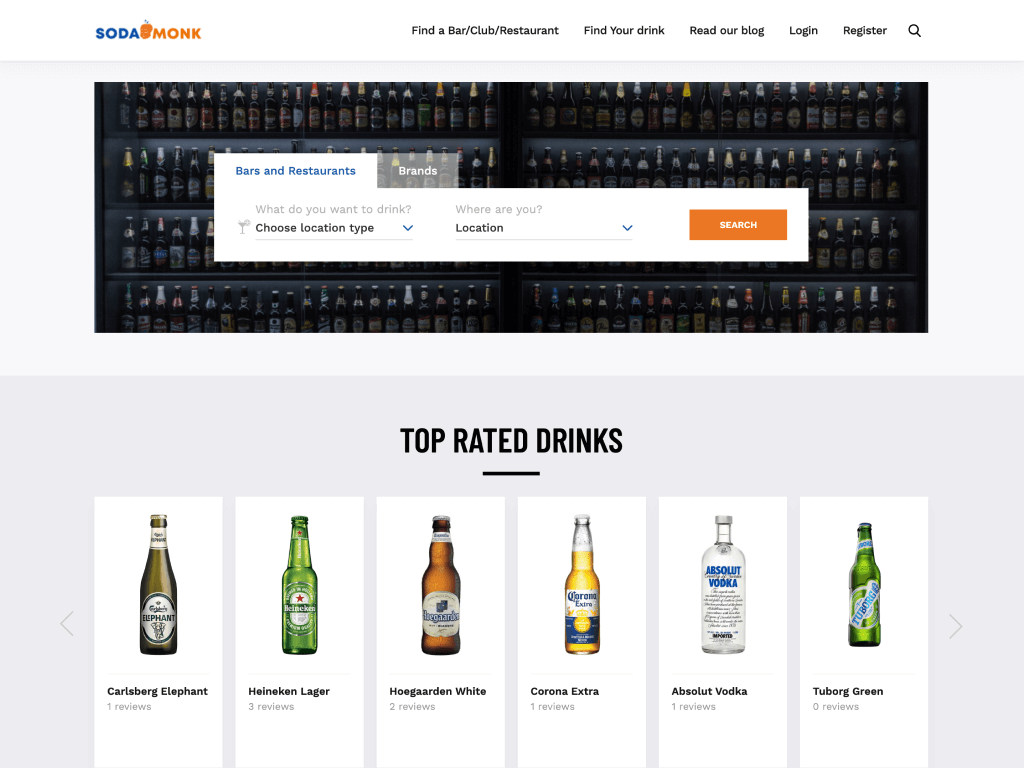The width and height of the screenshot is (1024, 768).
Task: Expand the Choose location type dropdown
Action: coord(334,228)
